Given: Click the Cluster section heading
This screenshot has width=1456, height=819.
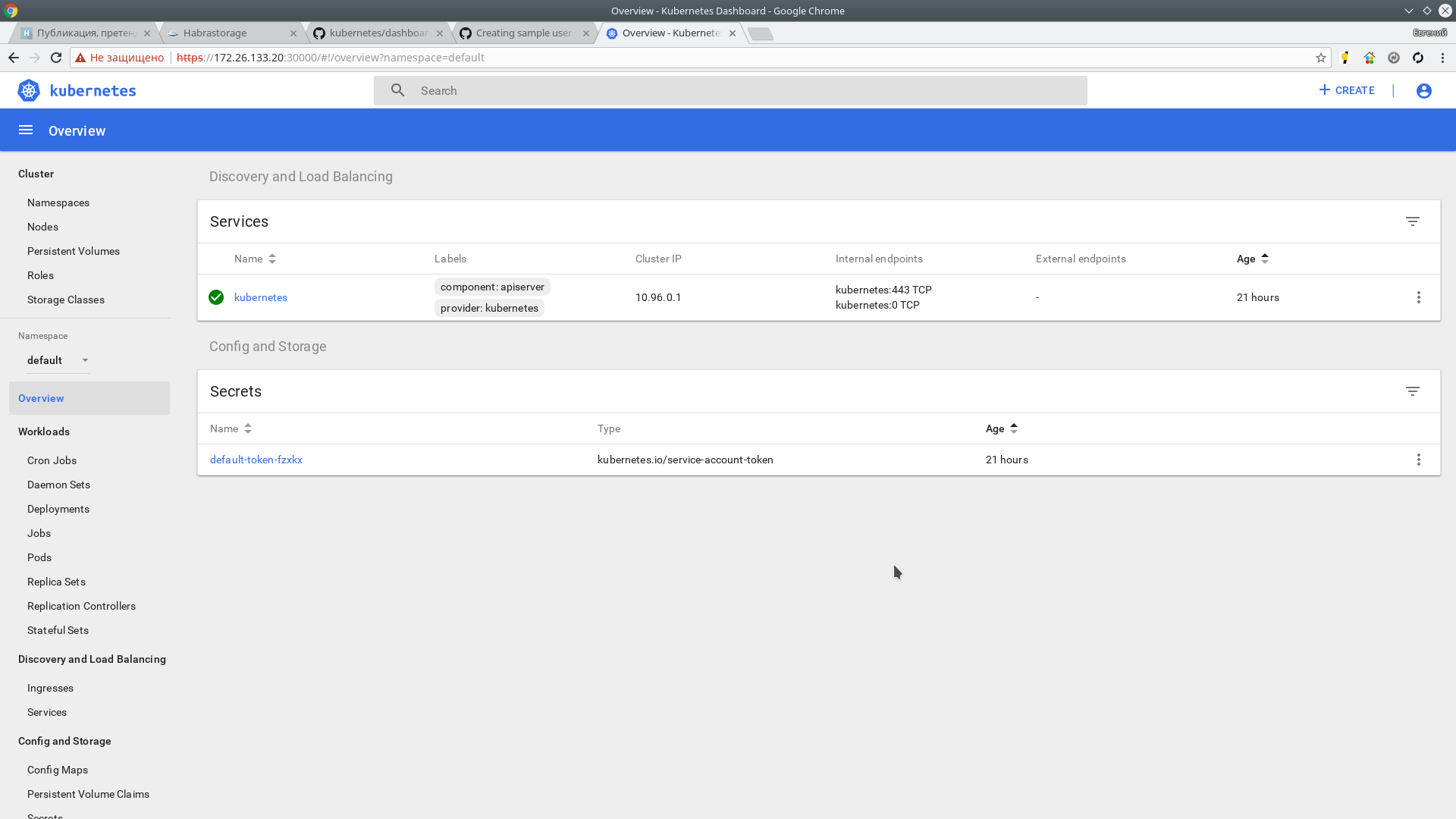Looking at the screenshot, I should (36, 174).
